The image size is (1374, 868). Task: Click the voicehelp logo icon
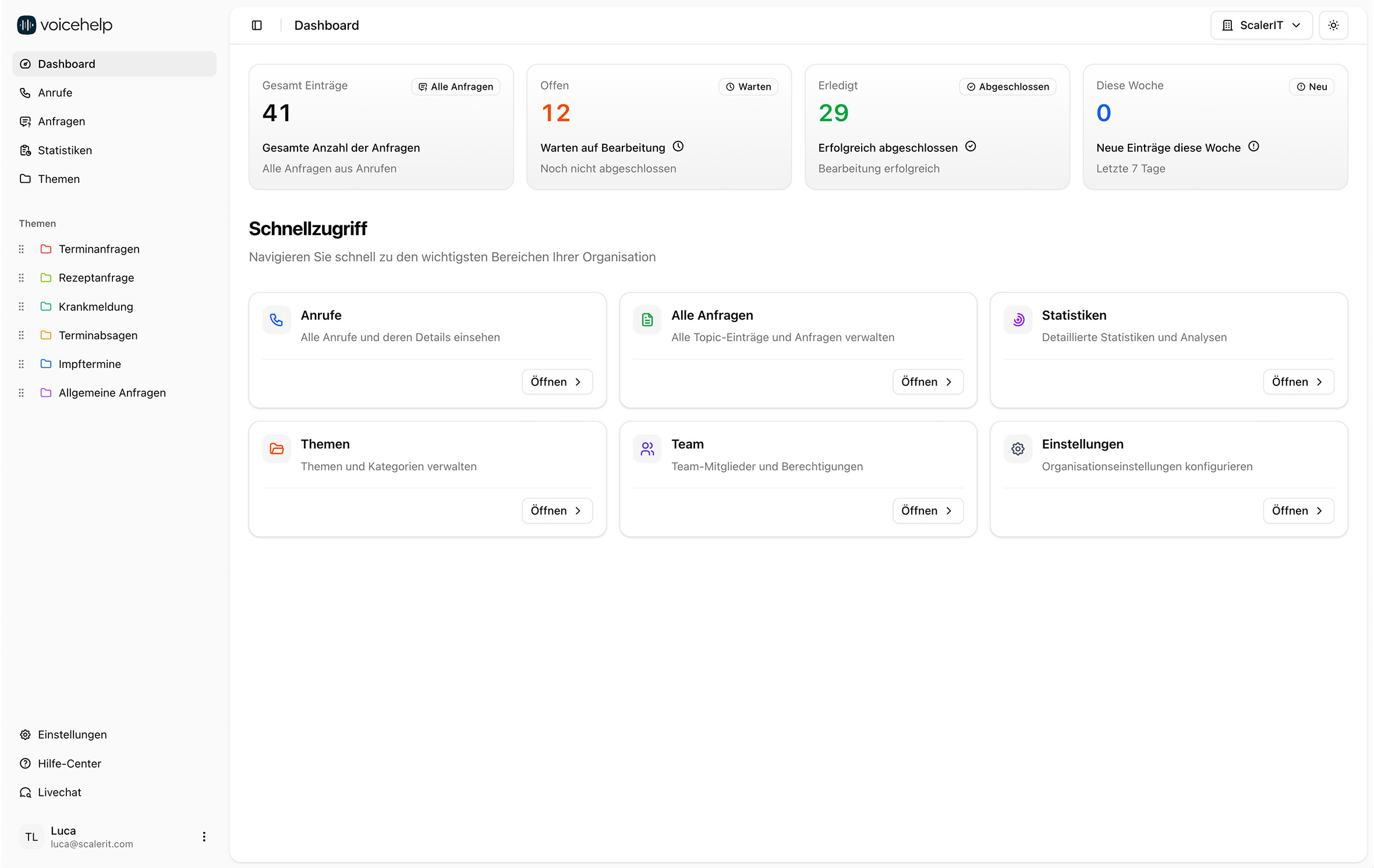pos(26,25)
